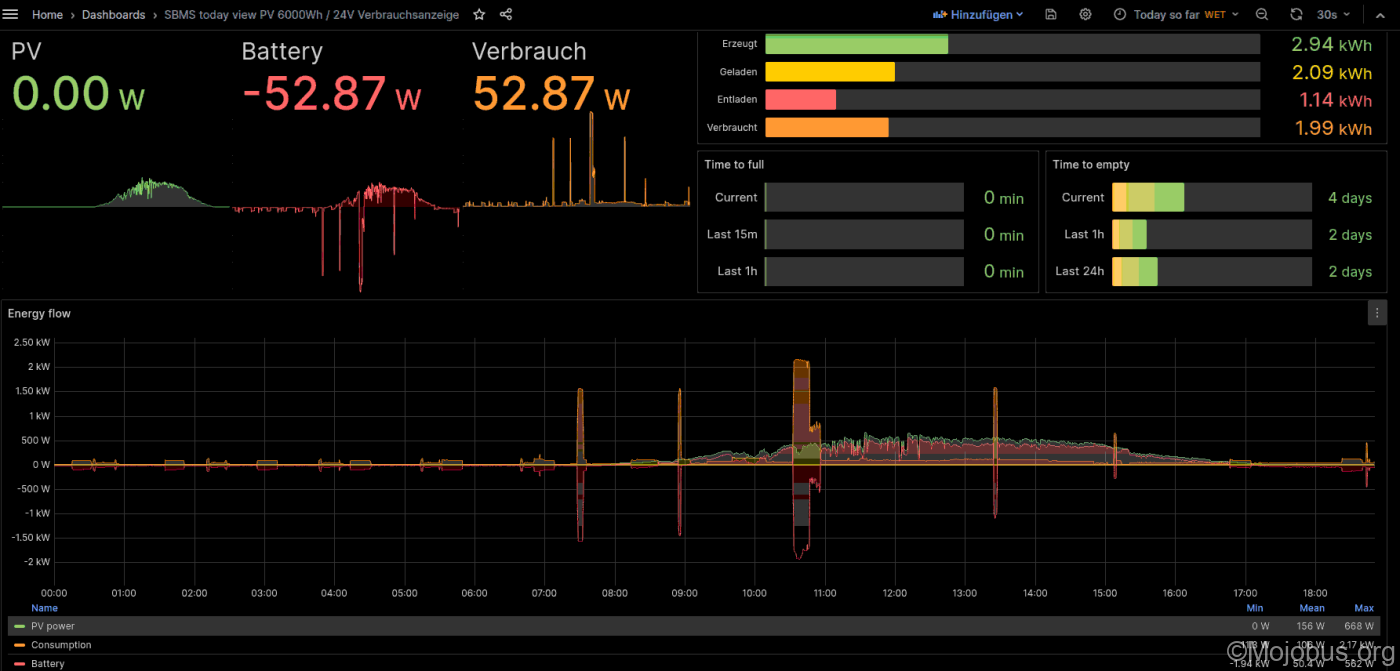Open the 'Today so far' time picker
Viewport: 1400px width, 671px height.
click(1175, 15)
